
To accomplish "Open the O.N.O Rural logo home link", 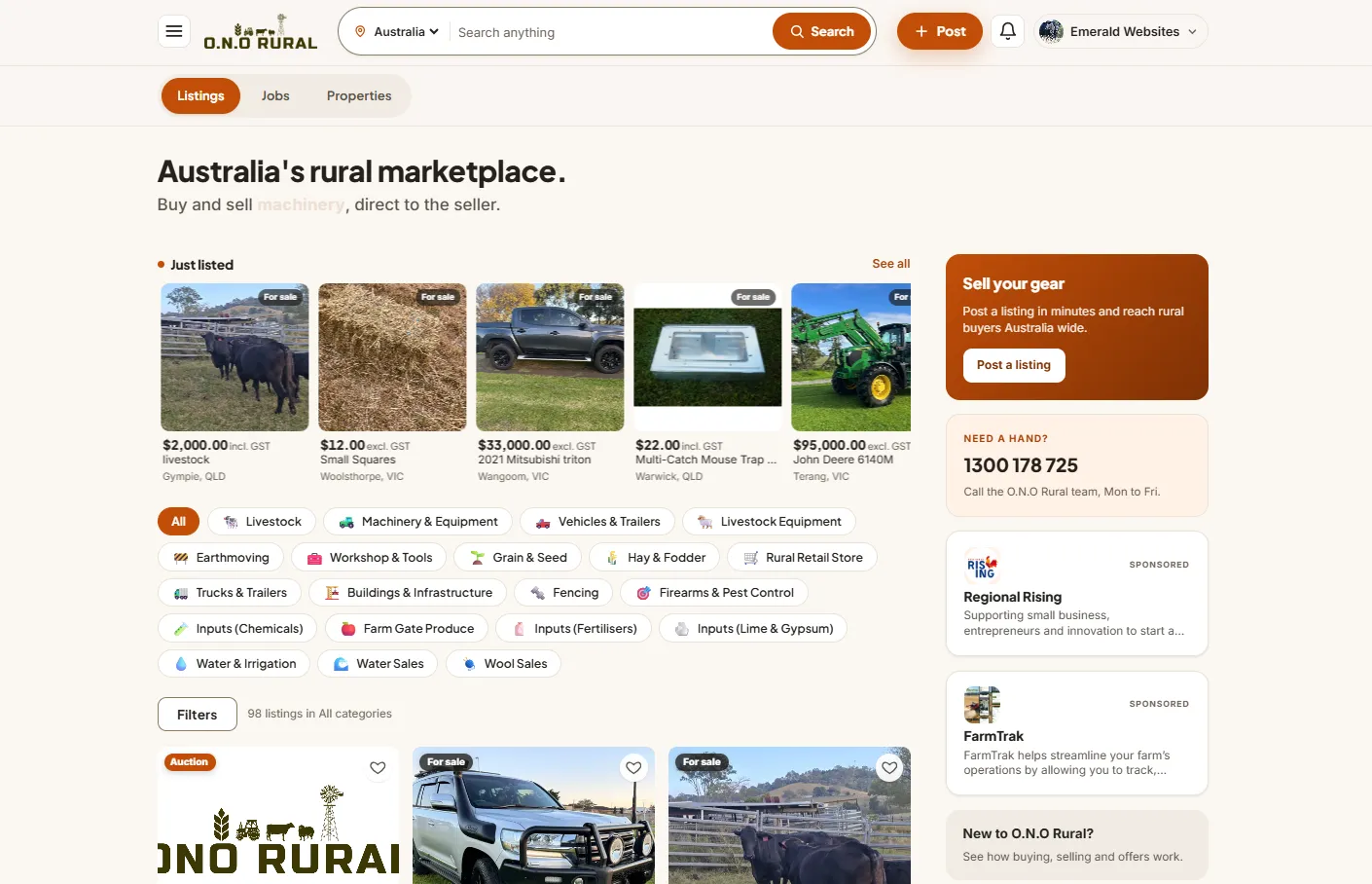I will click(x=261, y=31).
